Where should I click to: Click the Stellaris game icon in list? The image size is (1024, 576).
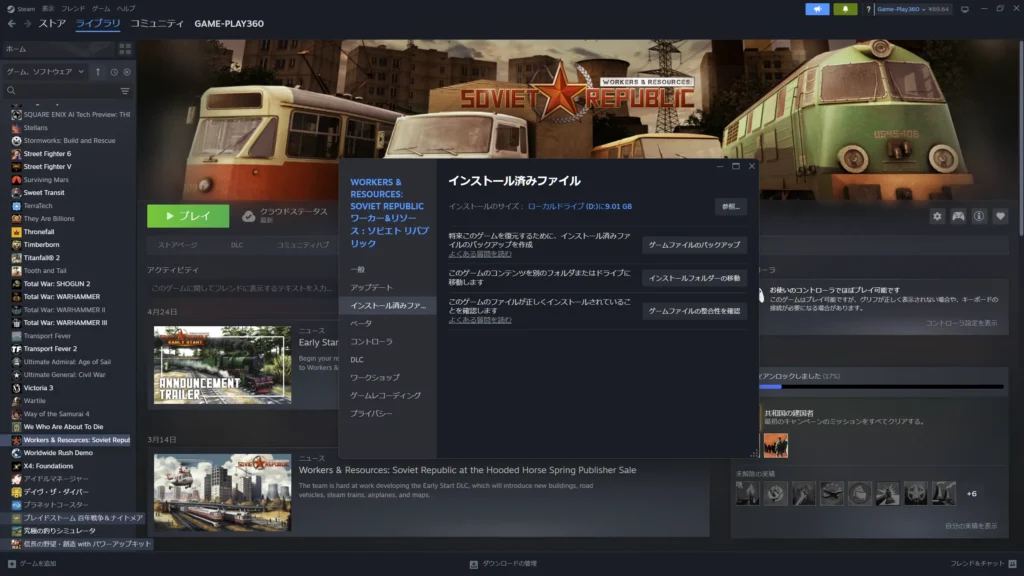click(x=16, y=128)
